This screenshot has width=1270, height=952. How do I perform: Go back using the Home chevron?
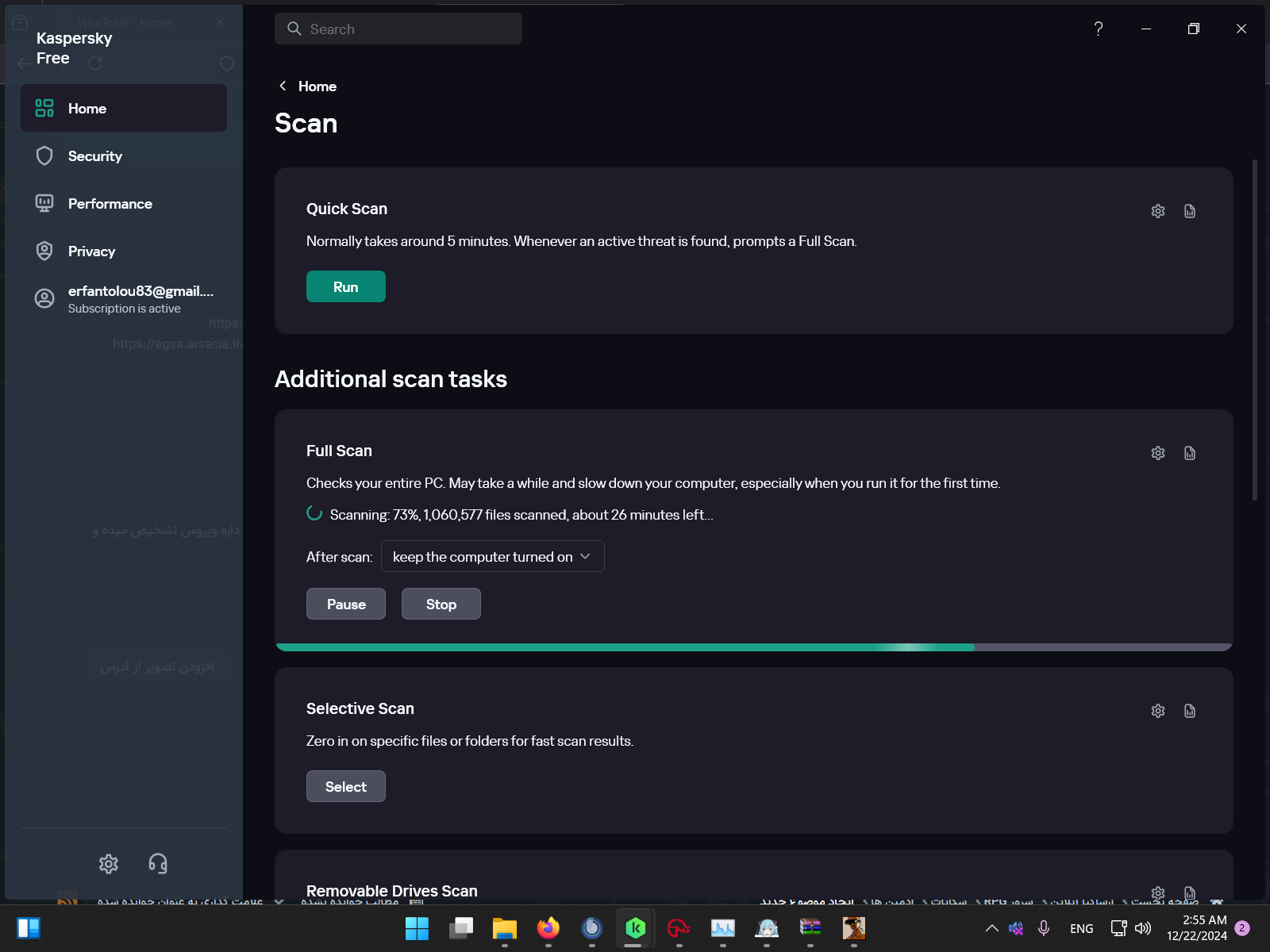283,86
